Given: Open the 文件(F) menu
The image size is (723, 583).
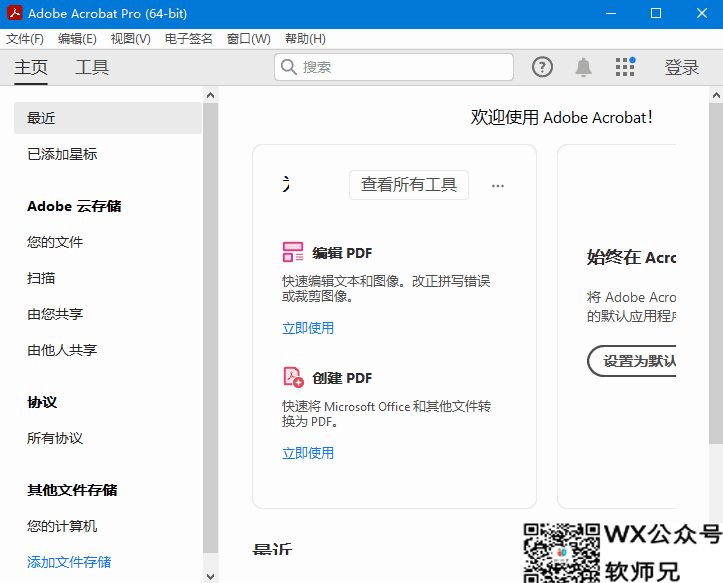Looking at the screenshot, I should tap(25, 39).
